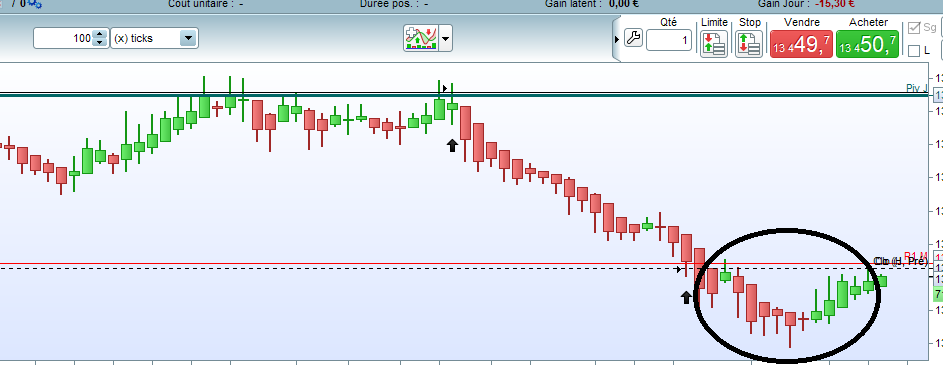Click the Cout unitaire label
This screenshot has width=943, height=368.
201,4
